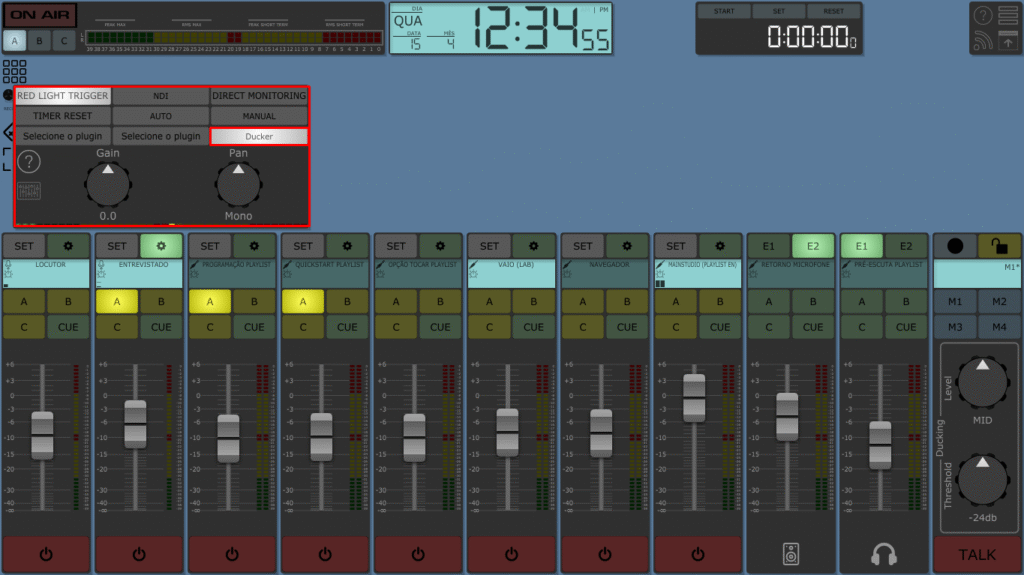
Task: Open gear settings on the LOCUTOR channel
Action: (68, 246)
